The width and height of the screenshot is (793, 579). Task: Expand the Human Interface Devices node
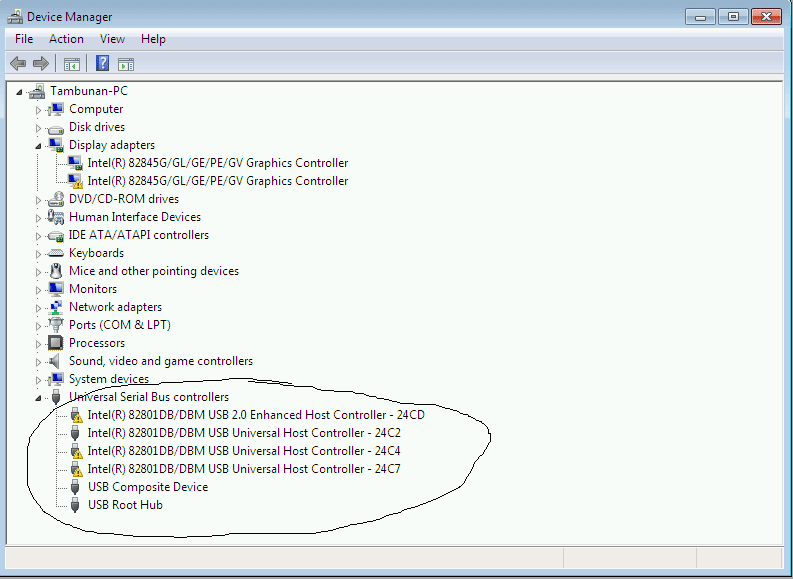[38, 218]
